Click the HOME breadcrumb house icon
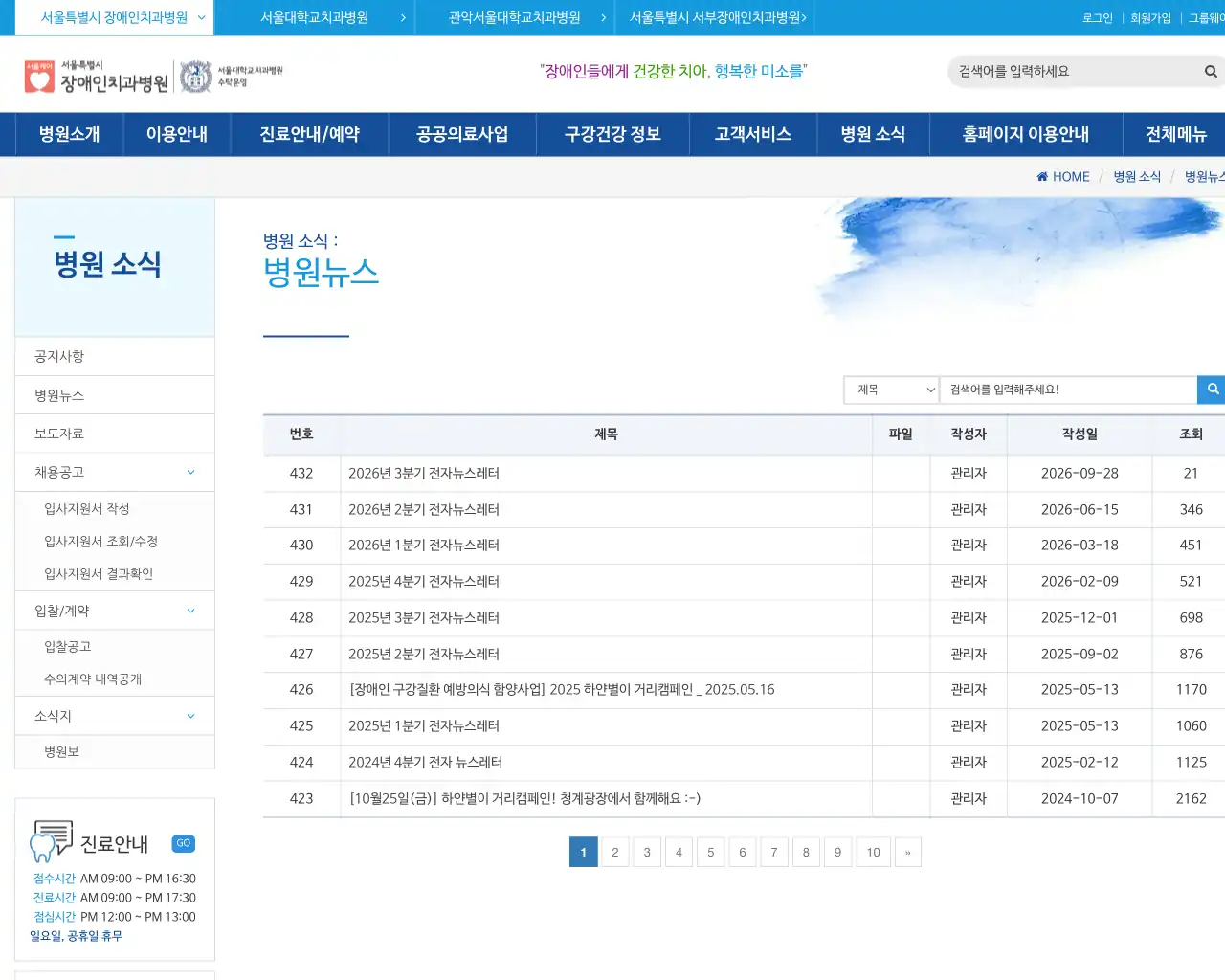Viewport: 1225px width, 980px height. point(1042,177)
